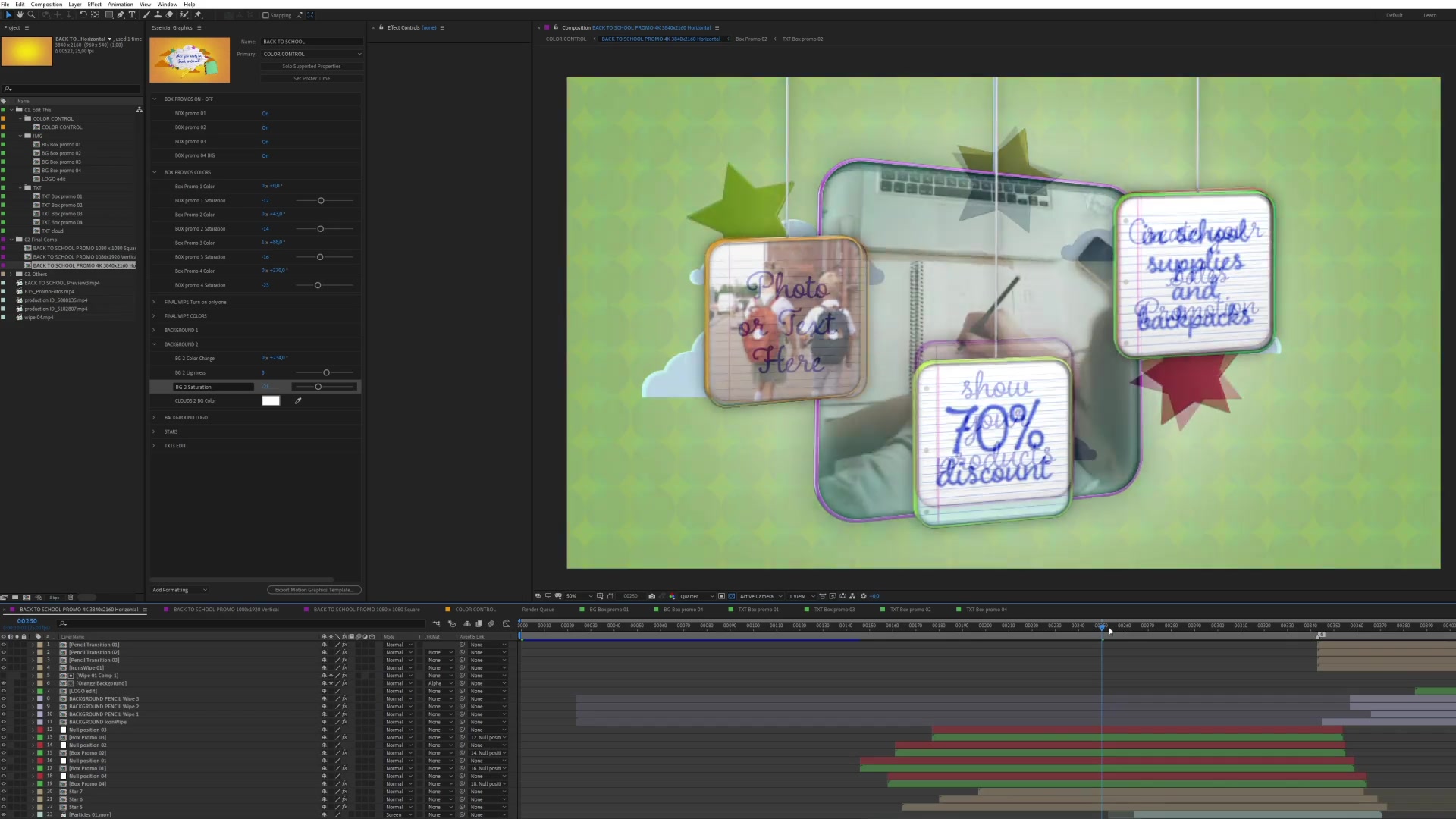Open the Project panel menu icon
The height and width of the screenshot is (819, 1456).
click(27, 27)
